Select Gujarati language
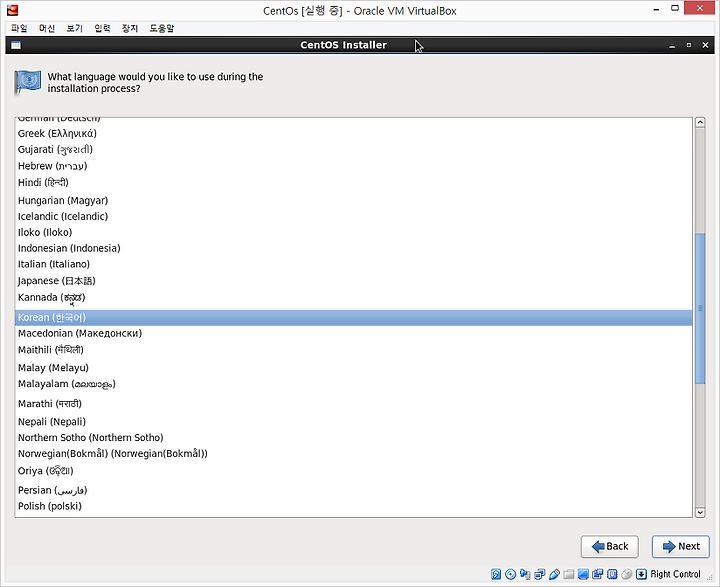This screenshot has width=720, height=587. pos(354,150)
